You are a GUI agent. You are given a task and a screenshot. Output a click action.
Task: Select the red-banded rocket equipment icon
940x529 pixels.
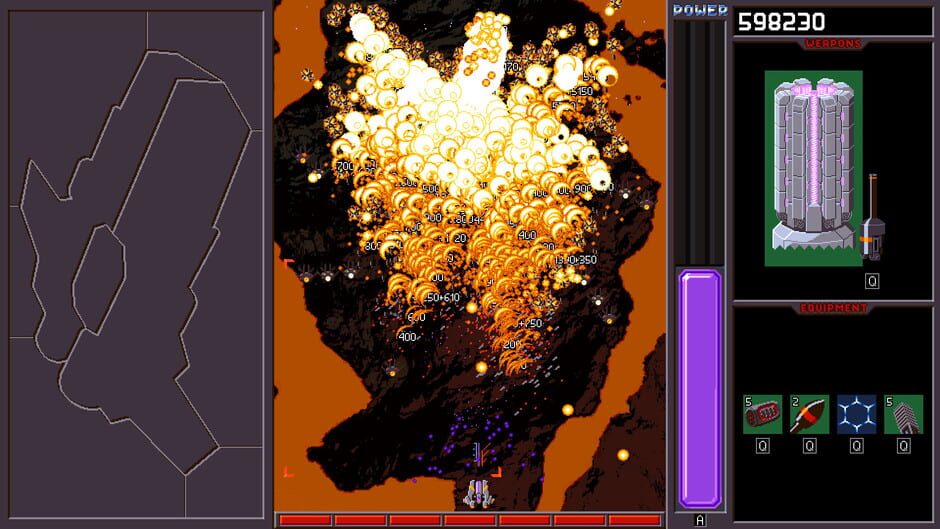(x=809, y=414)
